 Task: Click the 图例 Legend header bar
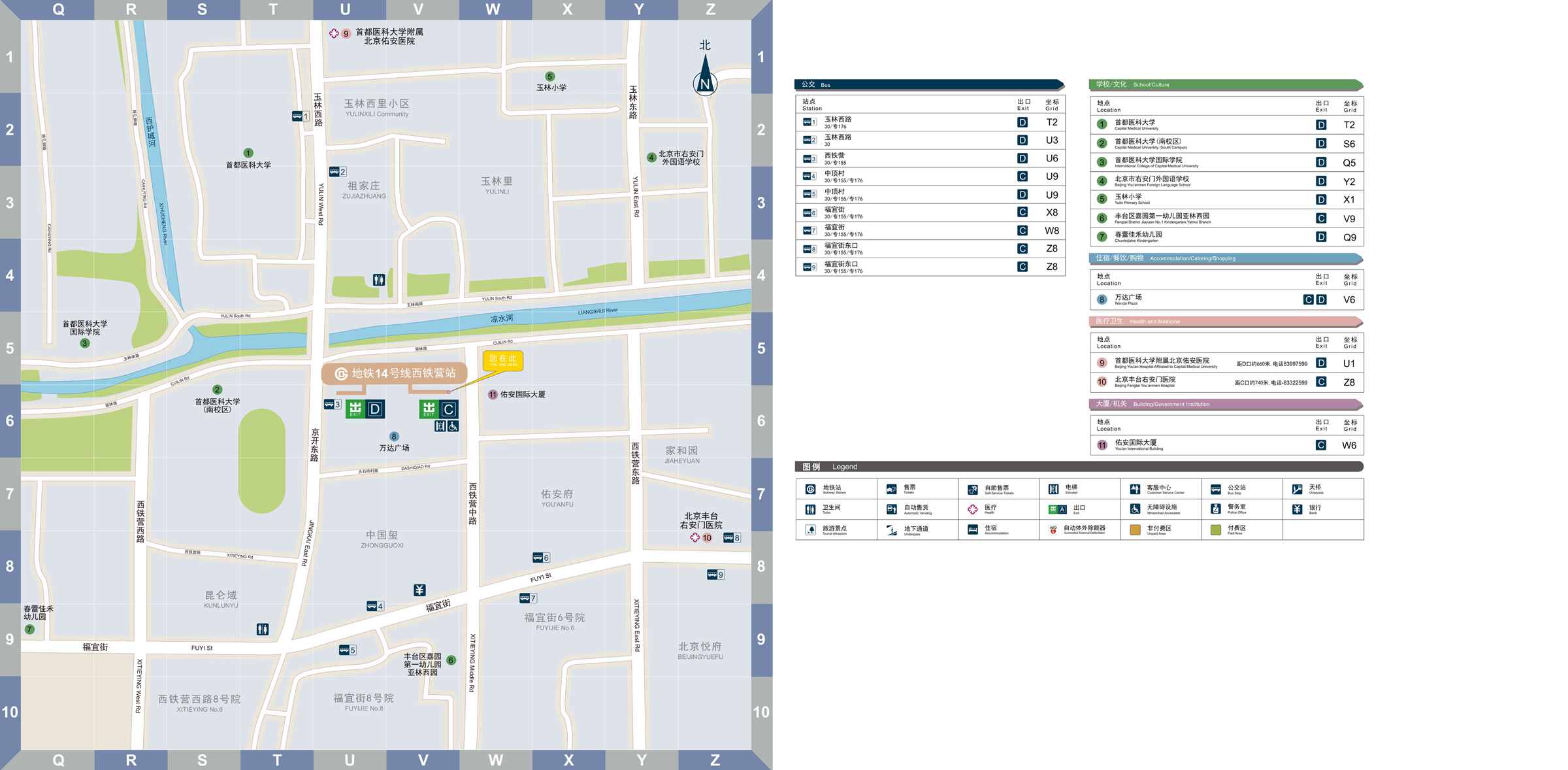tap(1079, 467)
